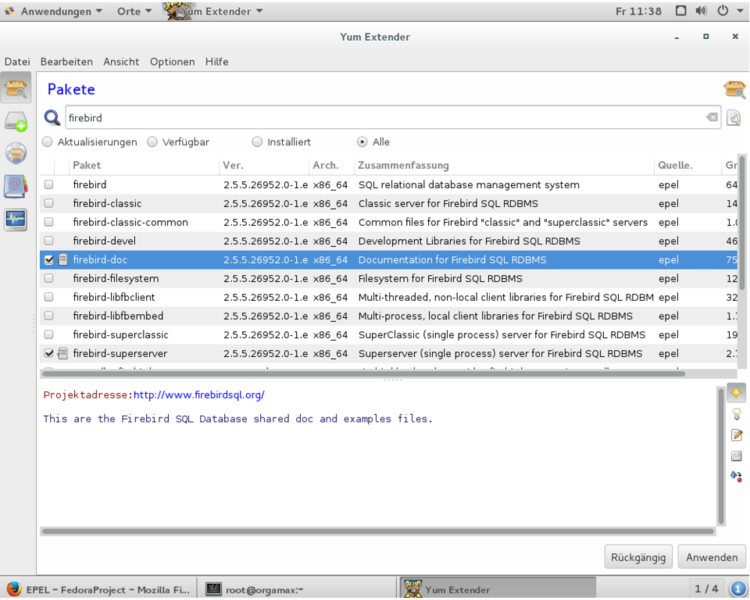Open the Hilfe menu
The height and width of the screenshot is (600, 750).
click(217, 62)
